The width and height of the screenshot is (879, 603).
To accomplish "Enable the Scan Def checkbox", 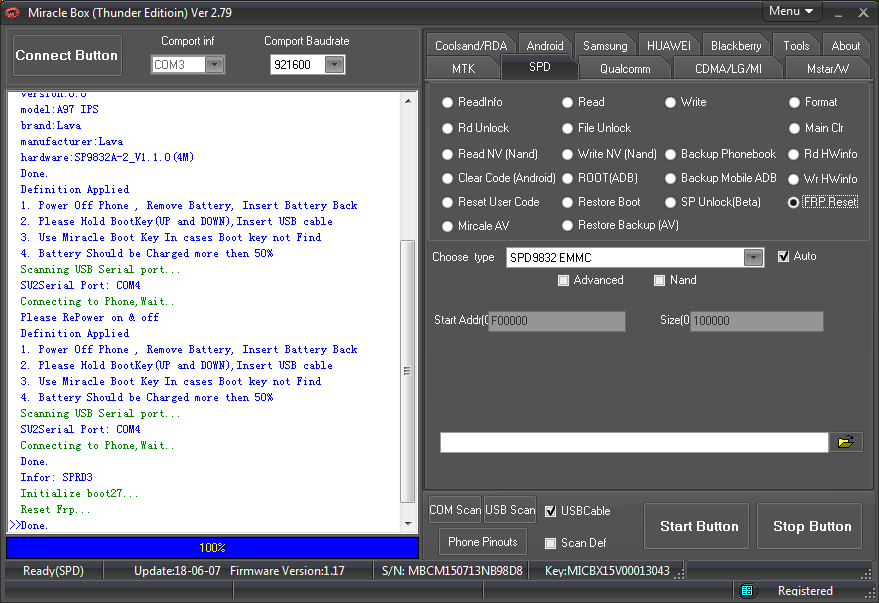I will click(x=550, y=543).
